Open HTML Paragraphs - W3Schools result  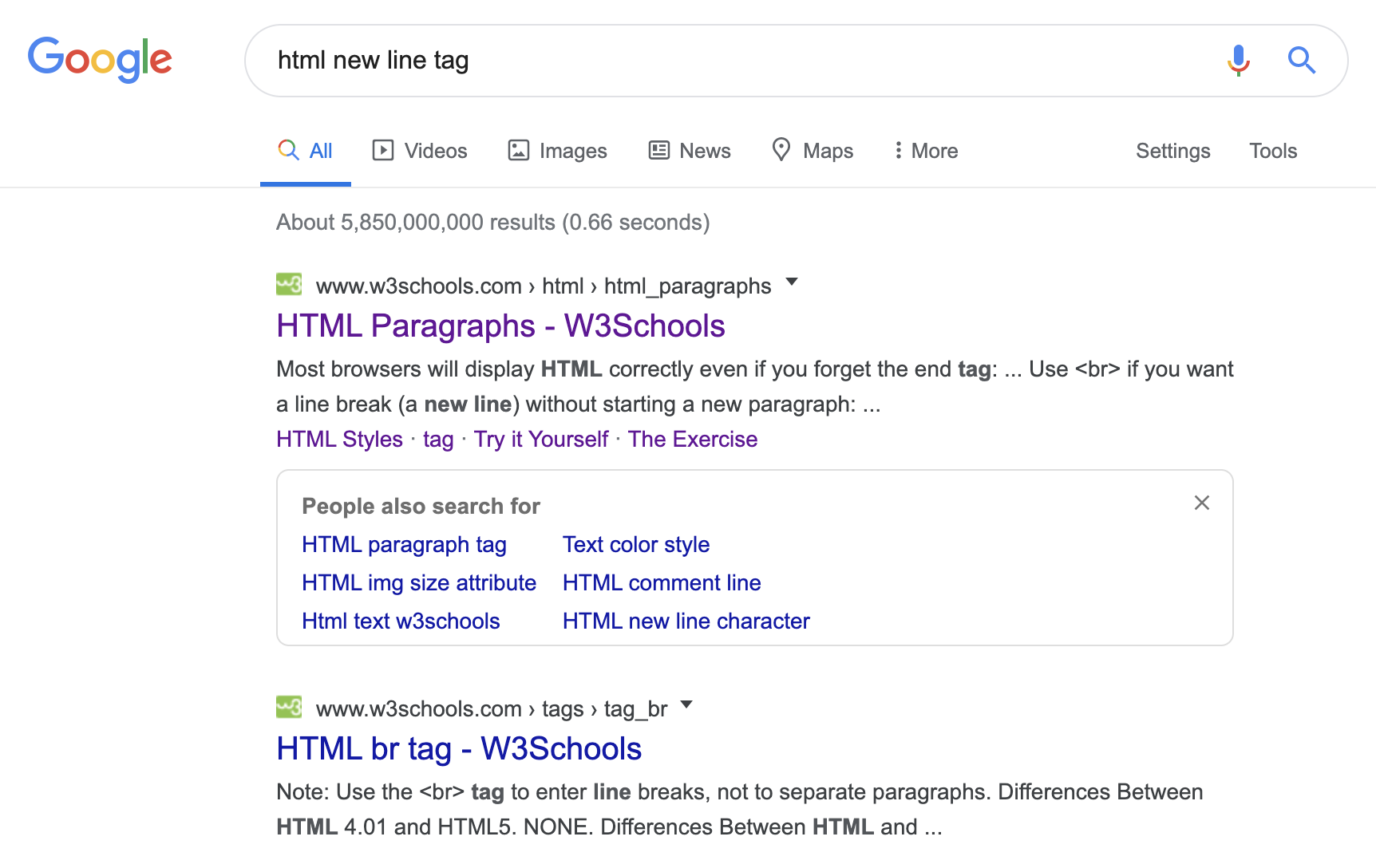click(x=500, y=326)
